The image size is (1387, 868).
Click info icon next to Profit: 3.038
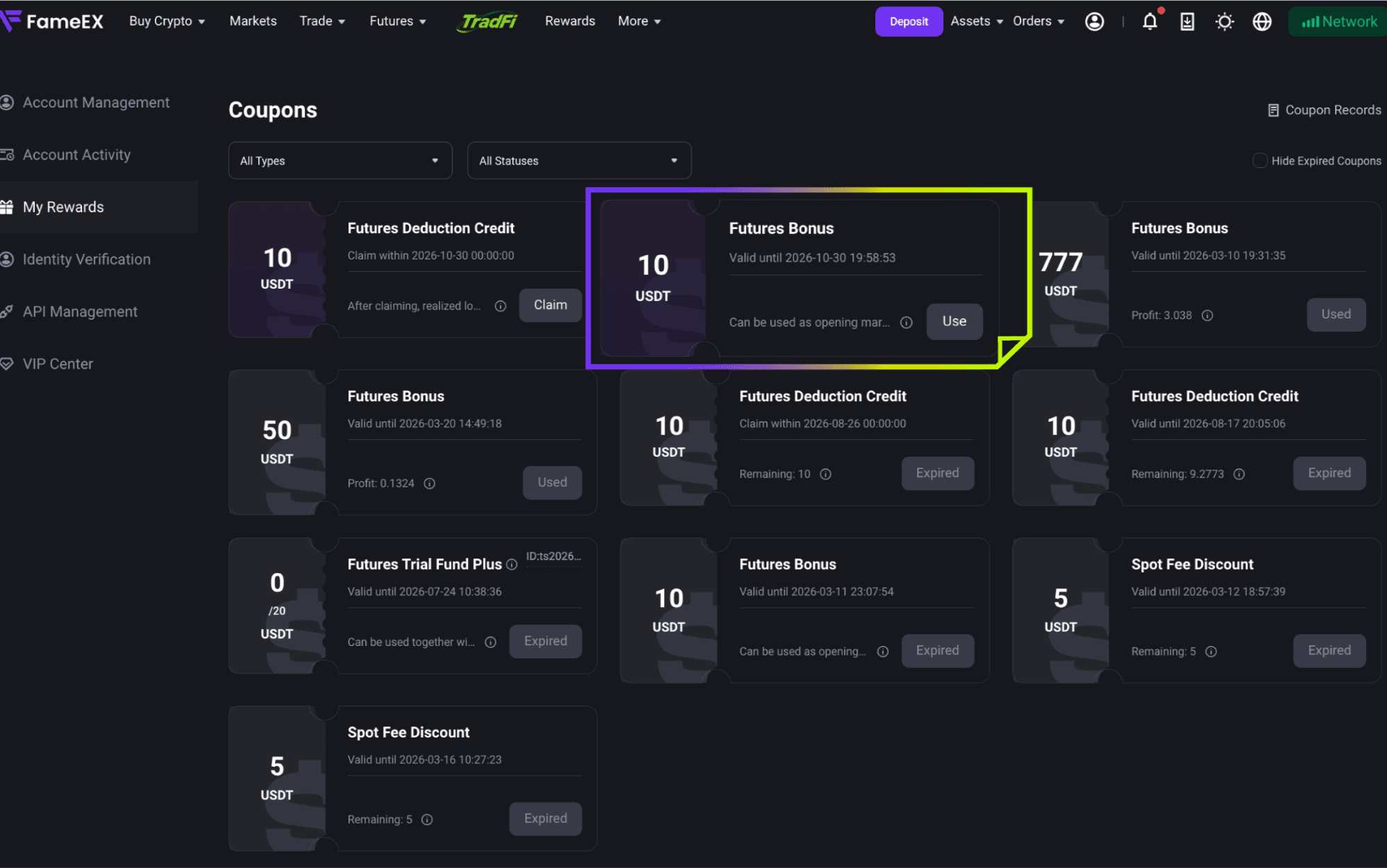pyautogui.click(x=1207, y=316)
